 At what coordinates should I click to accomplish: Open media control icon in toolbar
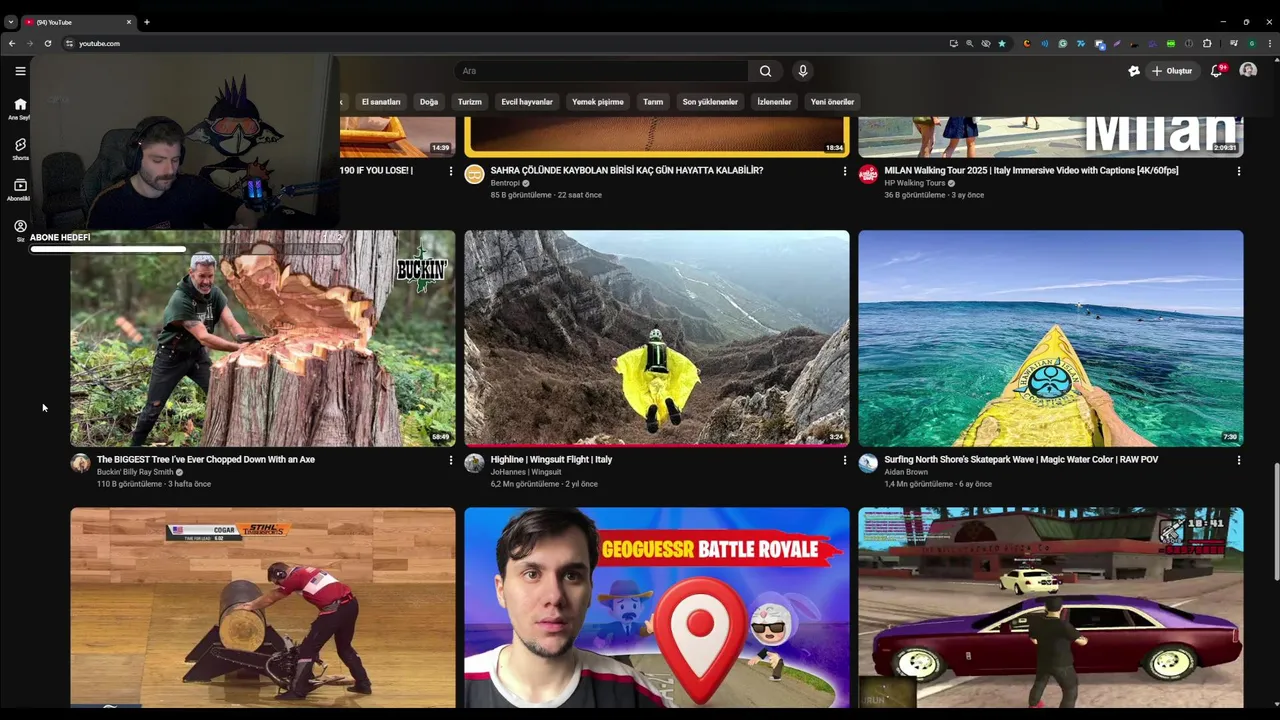(1234, 43)
